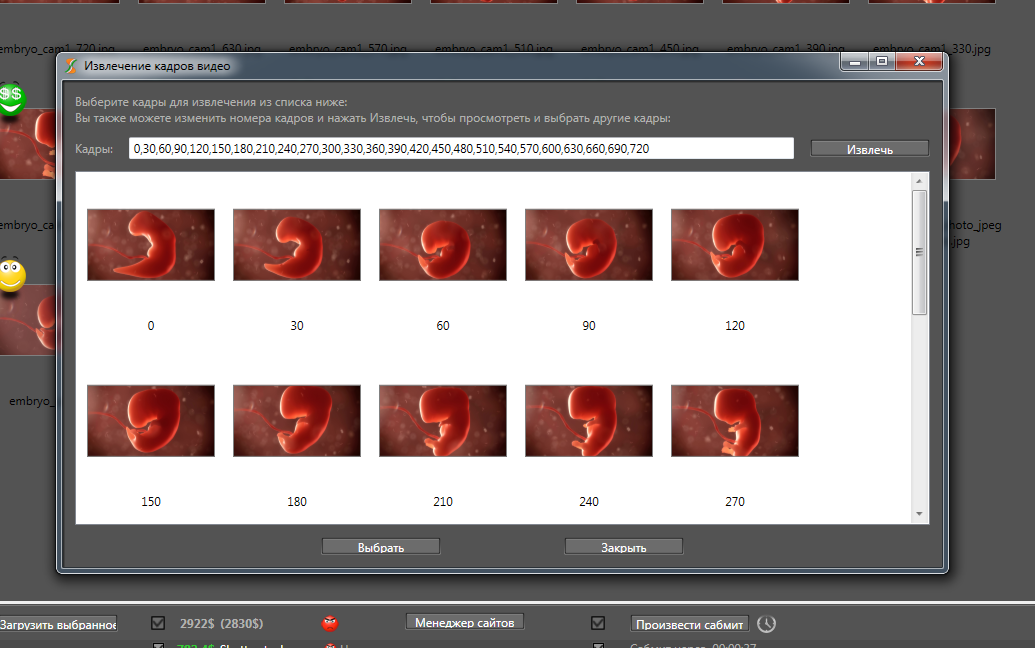
Task: Click the red angry face icon in status bar
Action: tap(330, 623)
